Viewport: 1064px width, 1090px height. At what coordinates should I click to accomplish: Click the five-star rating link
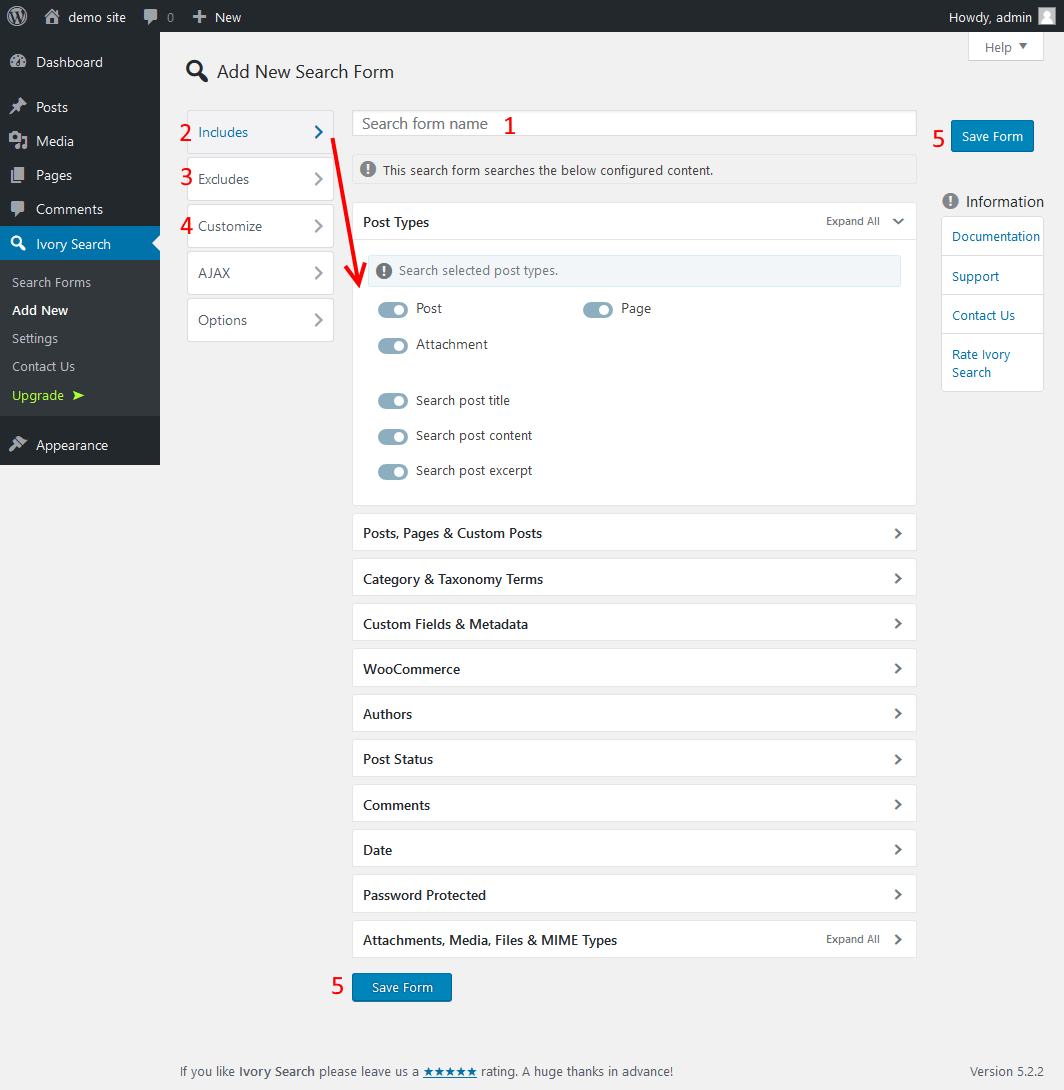[450, 1071]
